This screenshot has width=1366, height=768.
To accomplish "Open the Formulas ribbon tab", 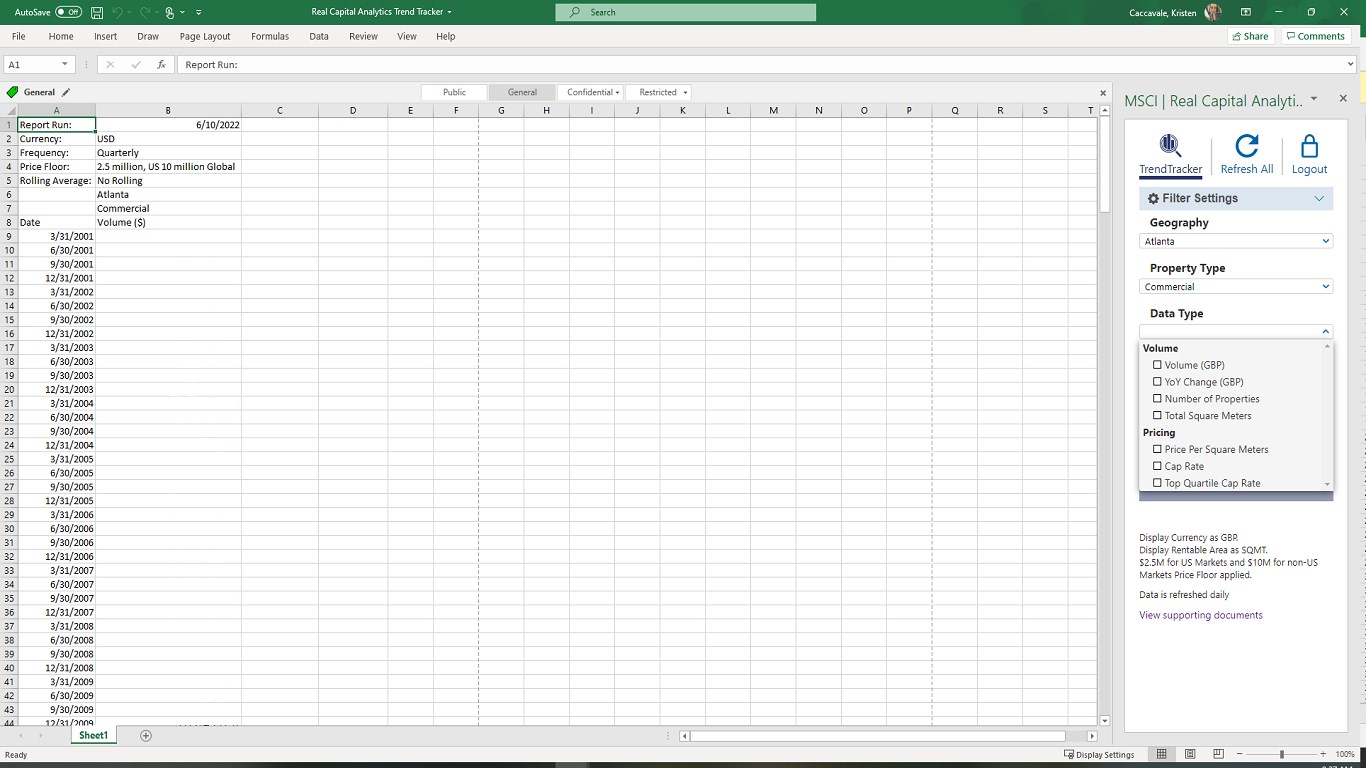I will pos(270,36).
